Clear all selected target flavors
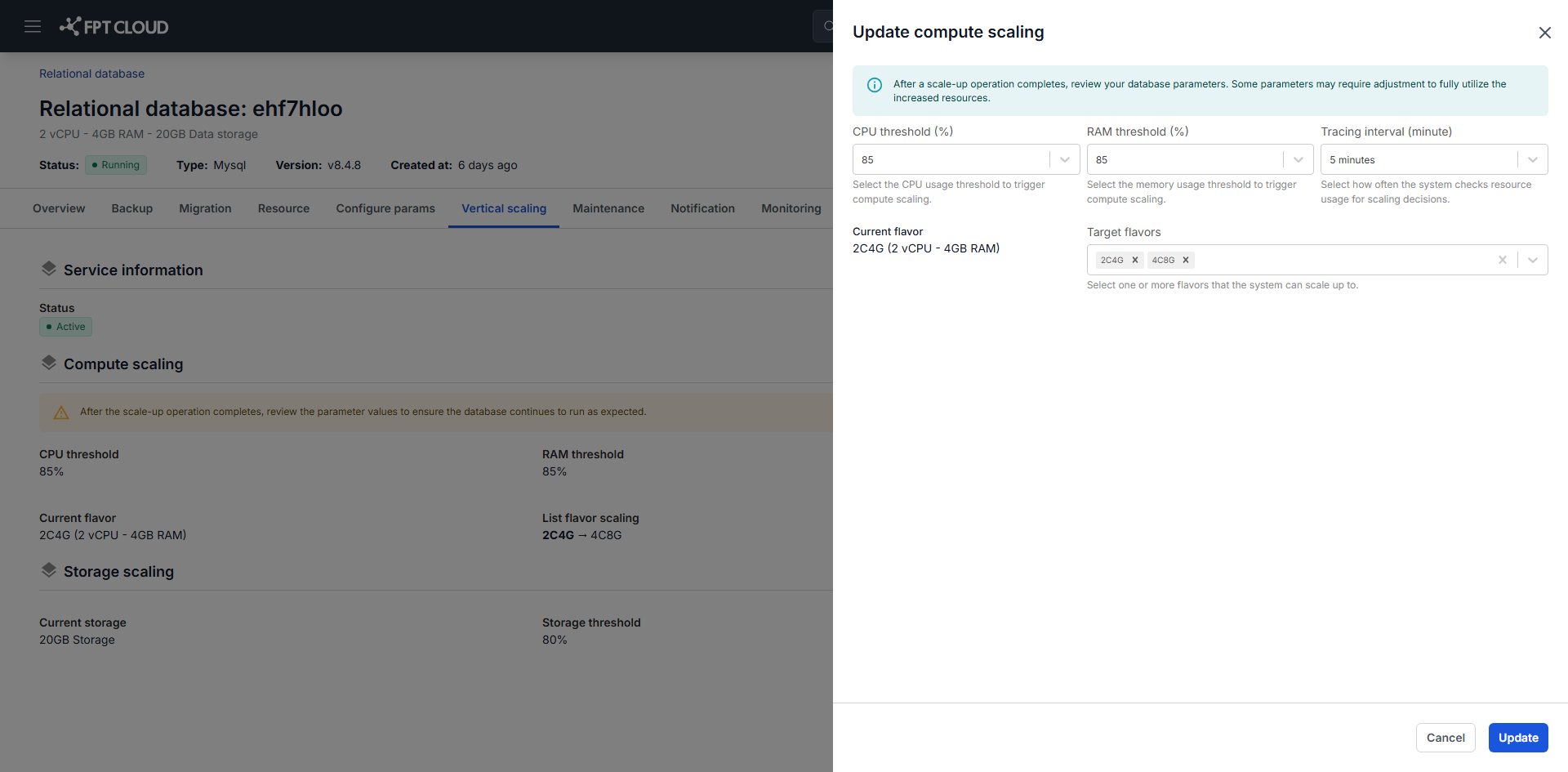1568x772 pixels. pos(1502,260)
